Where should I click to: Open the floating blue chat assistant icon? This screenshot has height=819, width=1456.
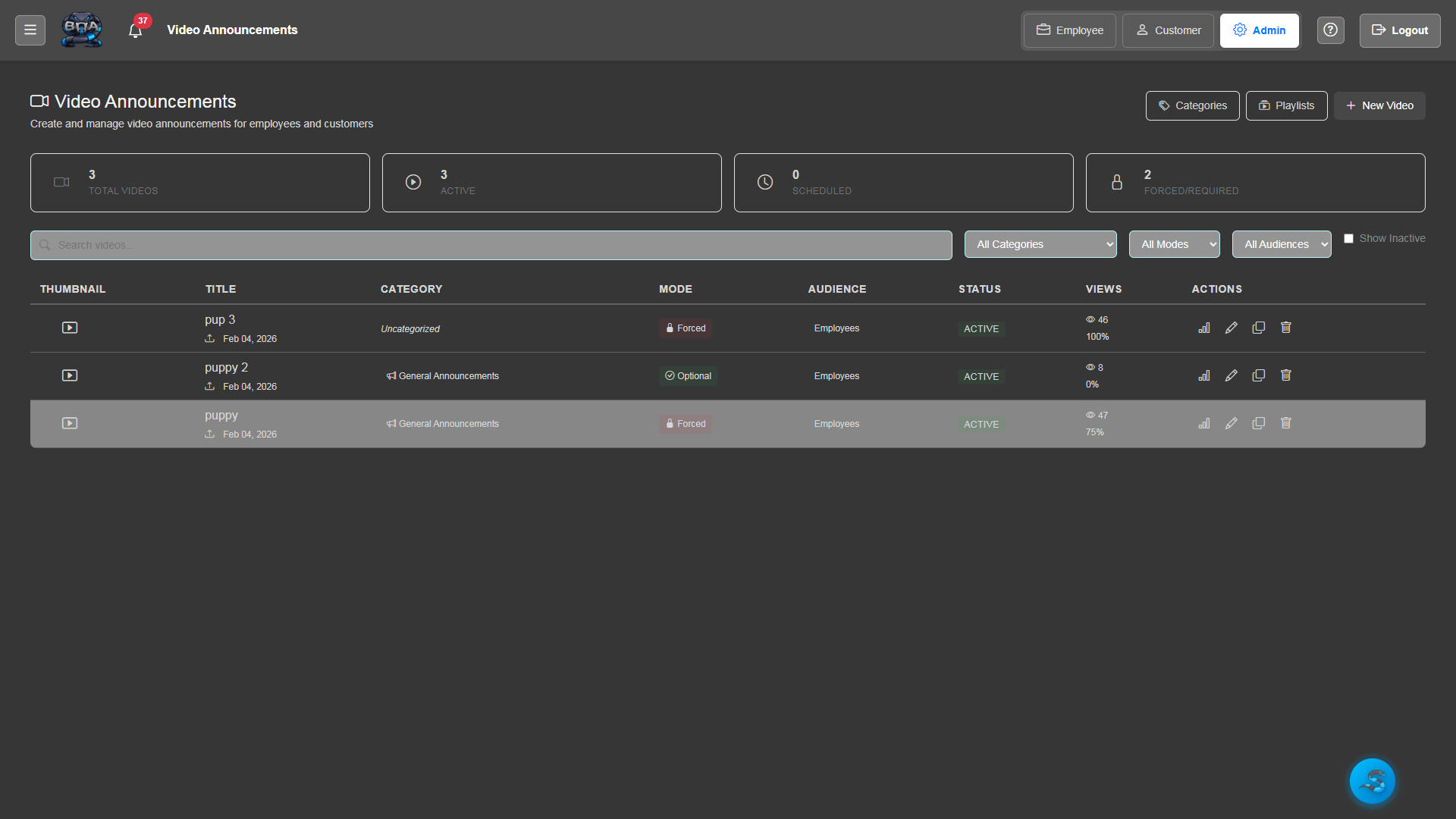tap(1372, 780)
